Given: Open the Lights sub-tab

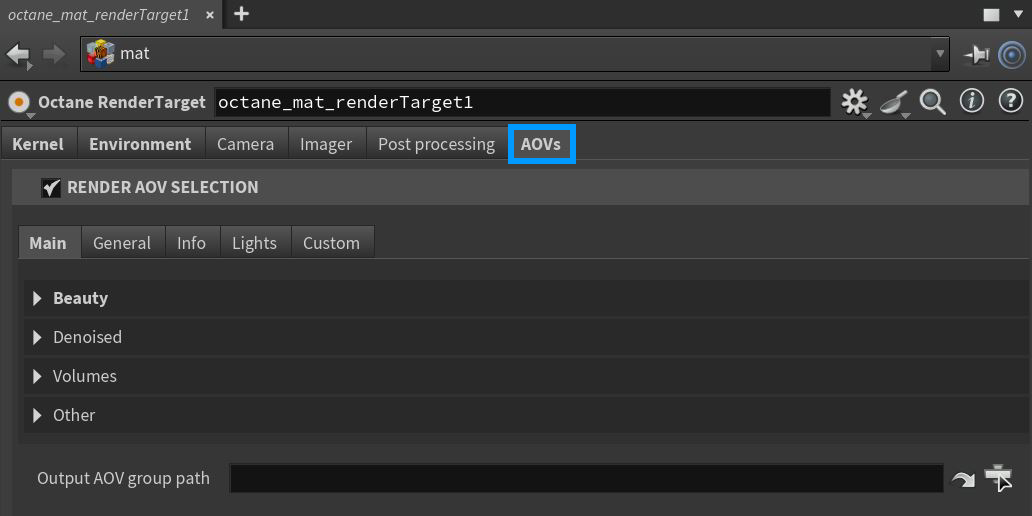Looking at the screenshot, I should (254, 243).
